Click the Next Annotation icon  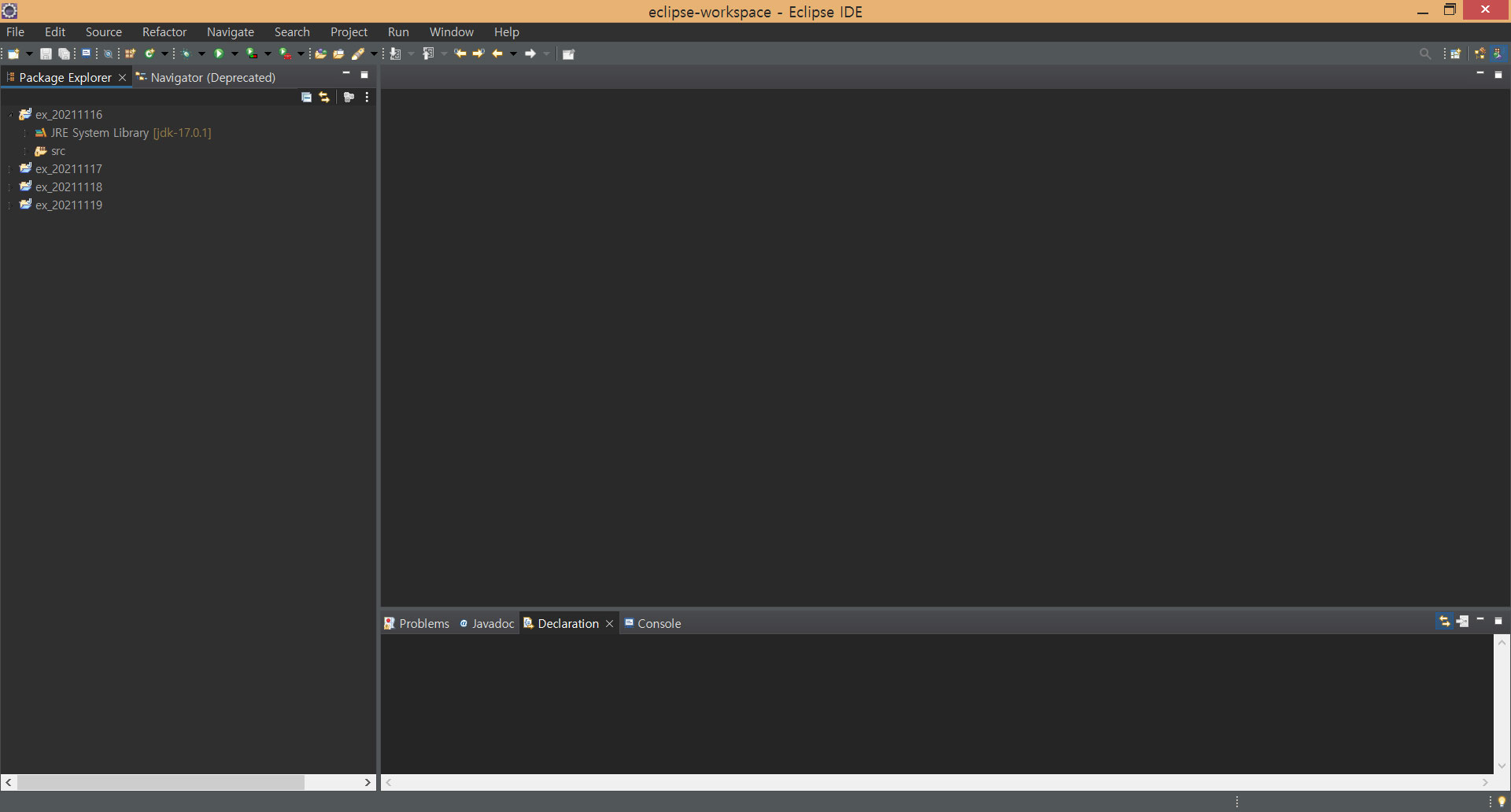395,54
